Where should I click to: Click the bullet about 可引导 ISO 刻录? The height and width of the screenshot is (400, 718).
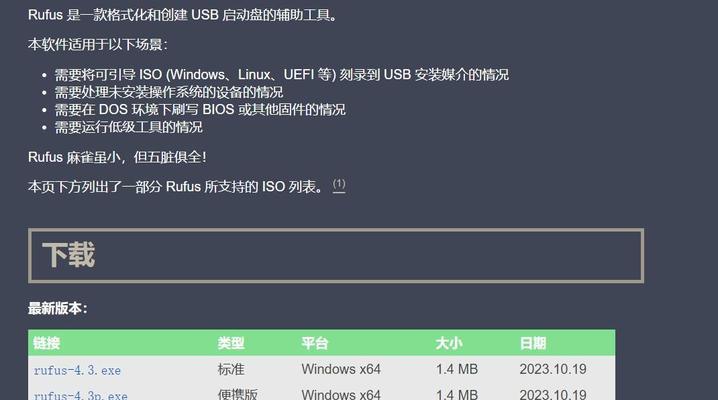click(282, 75)
